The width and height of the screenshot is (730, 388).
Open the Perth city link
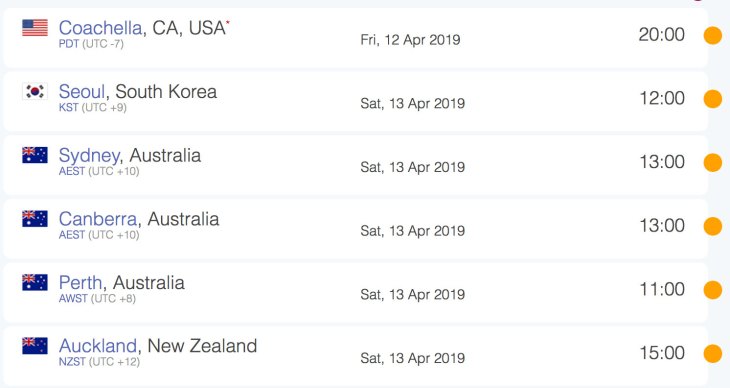pyautogui.click(x=80, y=283)
